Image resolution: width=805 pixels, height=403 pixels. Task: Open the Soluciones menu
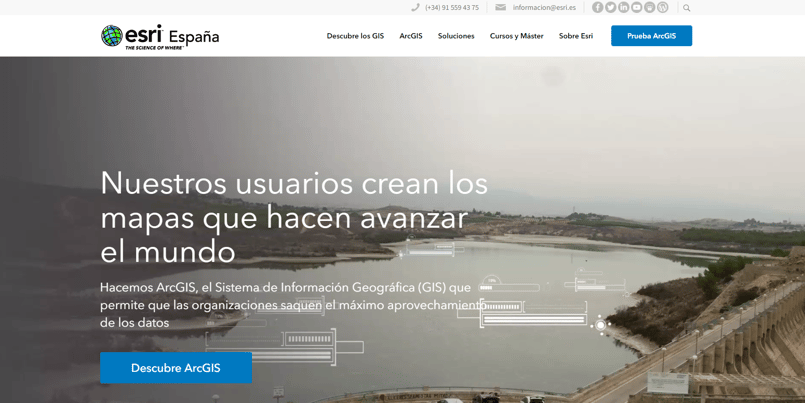point(456,36)
